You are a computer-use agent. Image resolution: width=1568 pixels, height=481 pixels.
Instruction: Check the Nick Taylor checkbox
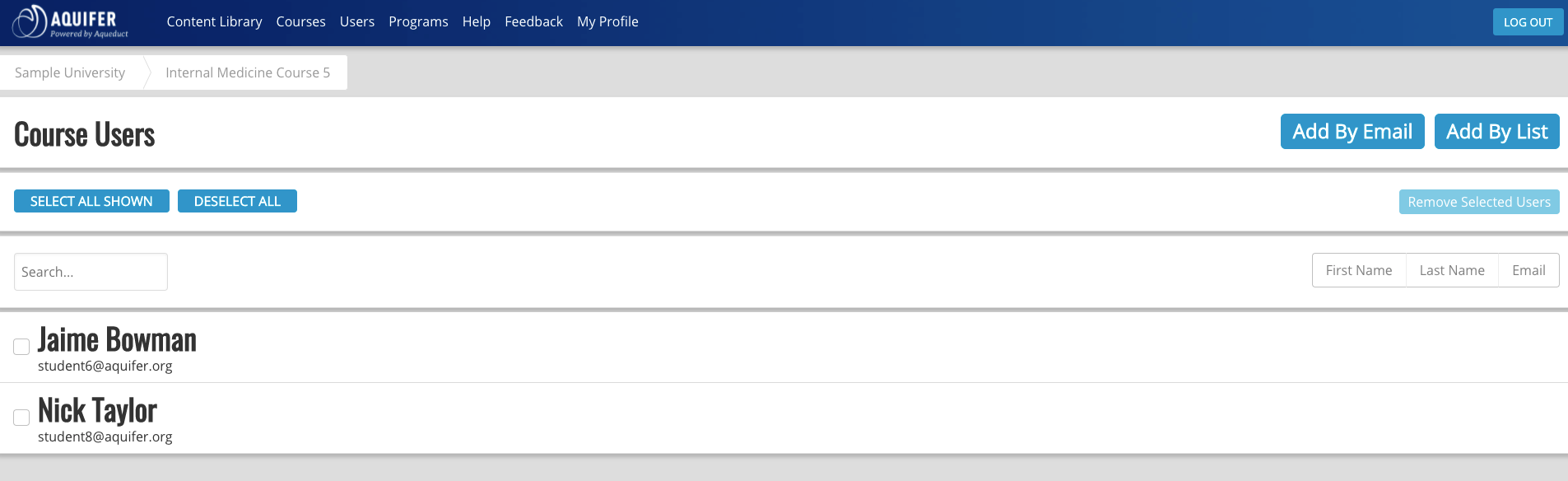[21, 418]
